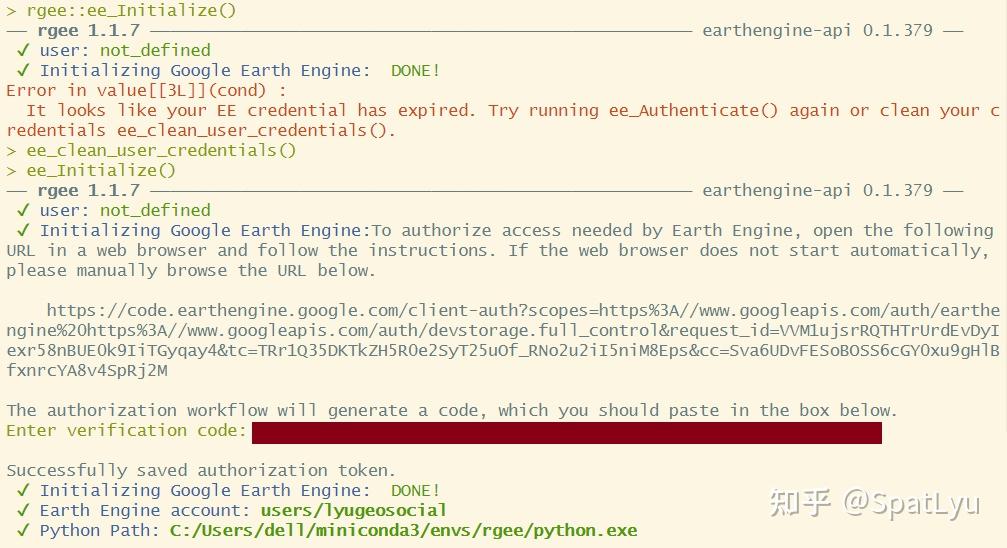
Task: Select the users/lyugeosocial account name
Action: point(353,510)
